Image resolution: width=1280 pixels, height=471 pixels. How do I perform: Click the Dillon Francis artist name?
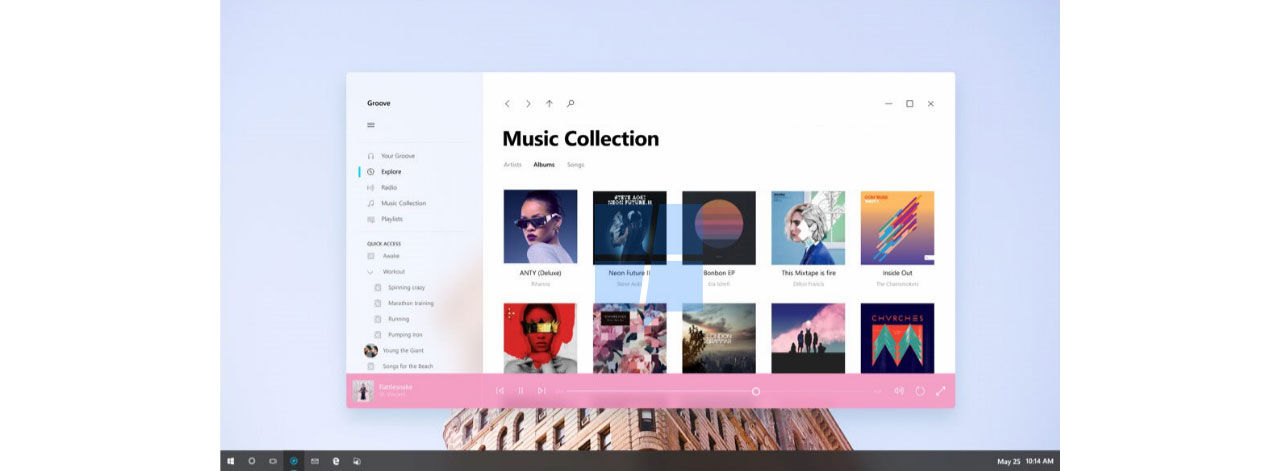coord(808,284)
